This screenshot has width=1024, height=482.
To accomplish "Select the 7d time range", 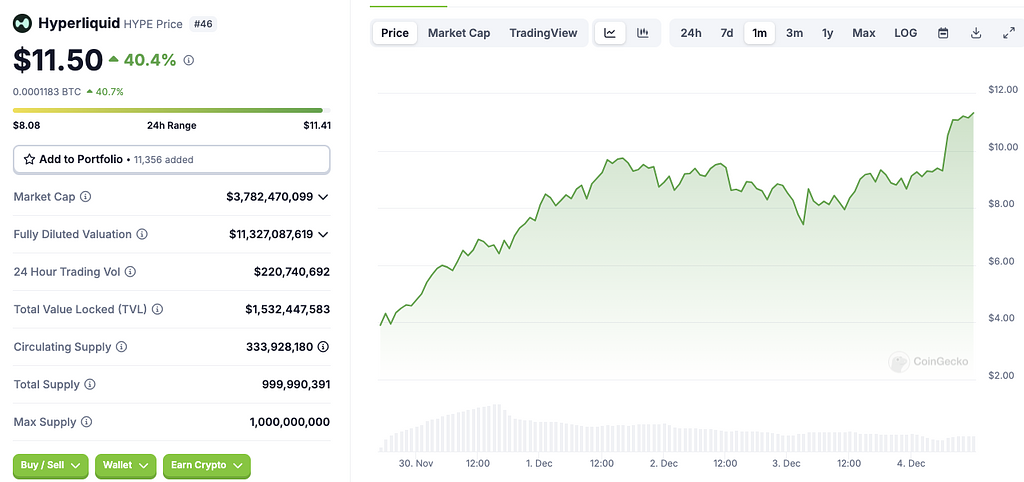I will (x=727, y=33).
